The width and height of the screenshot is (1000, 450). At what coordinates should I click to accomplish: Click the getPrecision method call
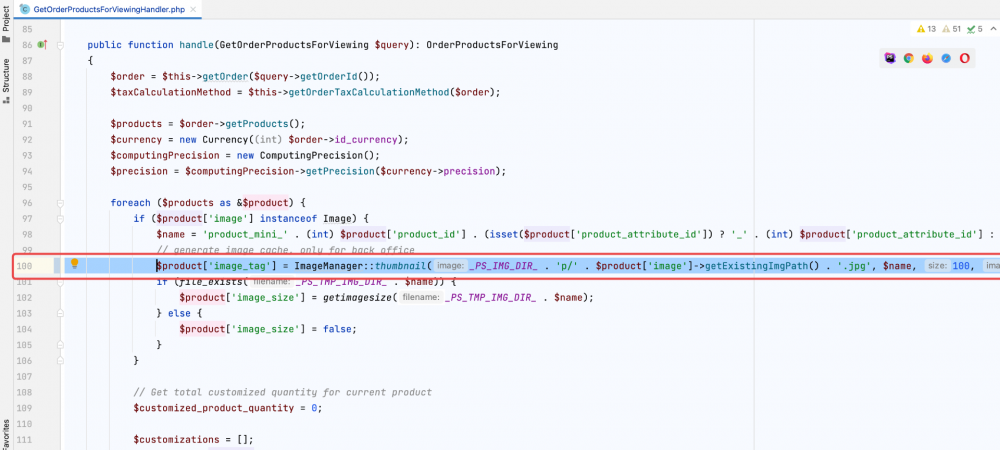tap(341, 171)
